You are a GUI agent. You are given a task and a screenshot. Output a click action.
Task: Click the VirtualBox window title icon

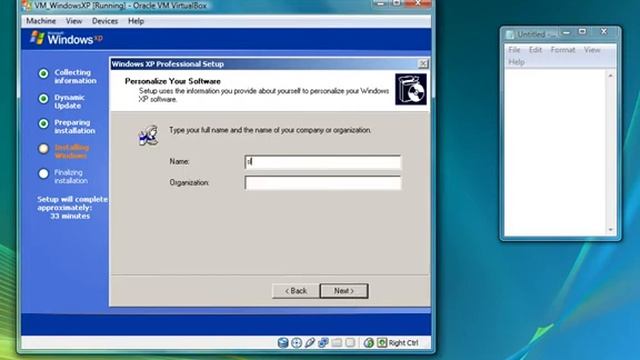click(x=27, y=5)
